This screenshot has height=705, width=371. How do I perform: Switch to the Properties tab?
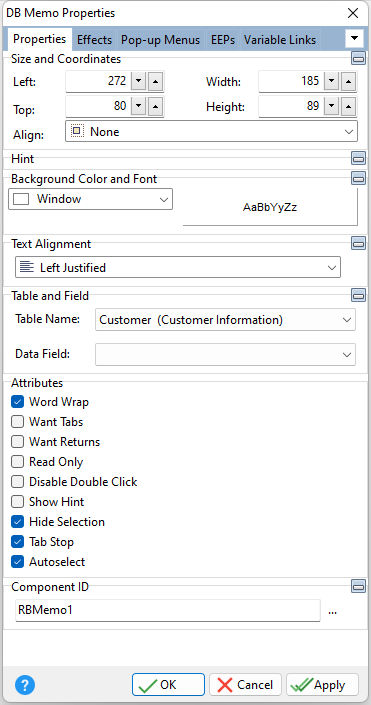(40, 39)
